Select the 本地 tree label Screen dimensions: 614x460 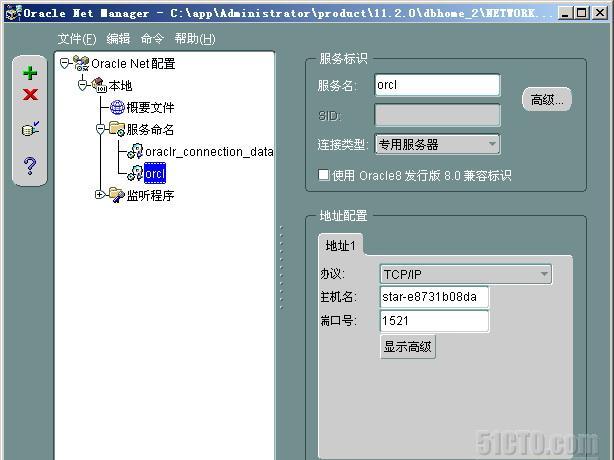click(x=120, y=85)
